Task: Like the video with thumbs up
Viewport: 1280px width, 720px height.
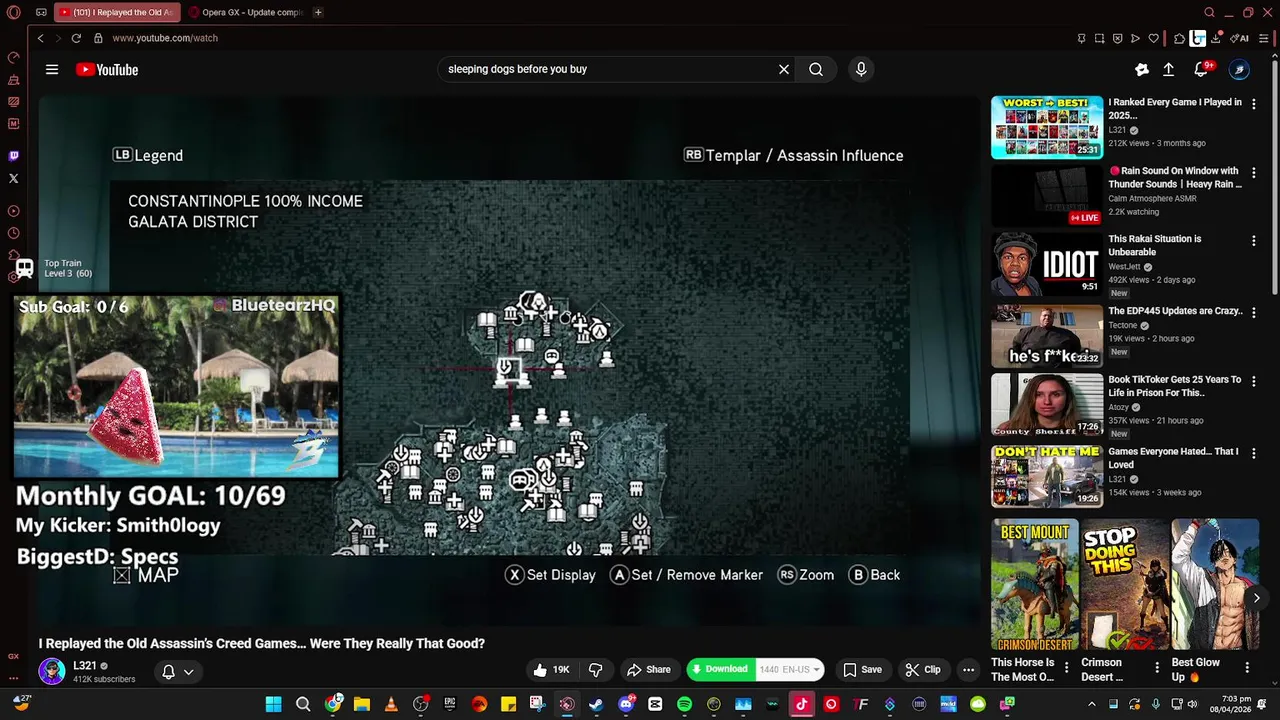Action: (x=550, y=670)
